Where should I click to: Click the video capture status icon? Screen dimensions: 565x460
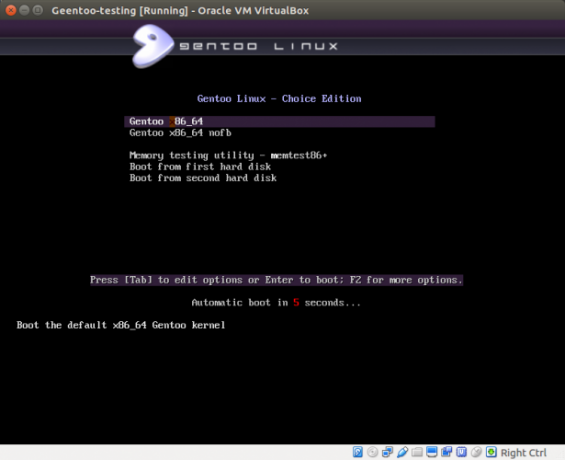tap(446, 452)
